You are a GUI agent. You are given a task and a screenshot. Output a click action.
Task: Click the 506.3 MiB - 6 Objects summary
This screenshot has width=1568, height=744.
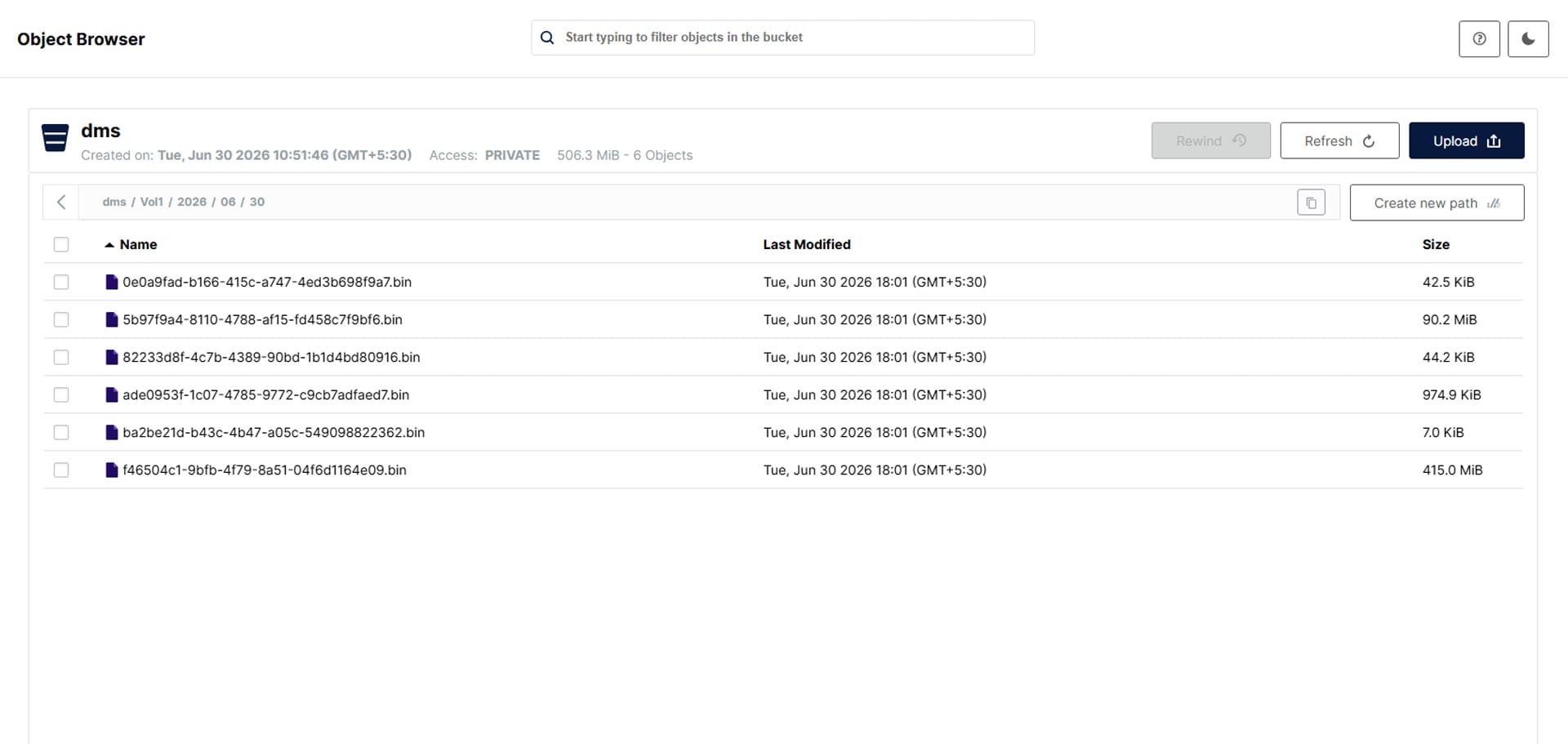(625, 155)
